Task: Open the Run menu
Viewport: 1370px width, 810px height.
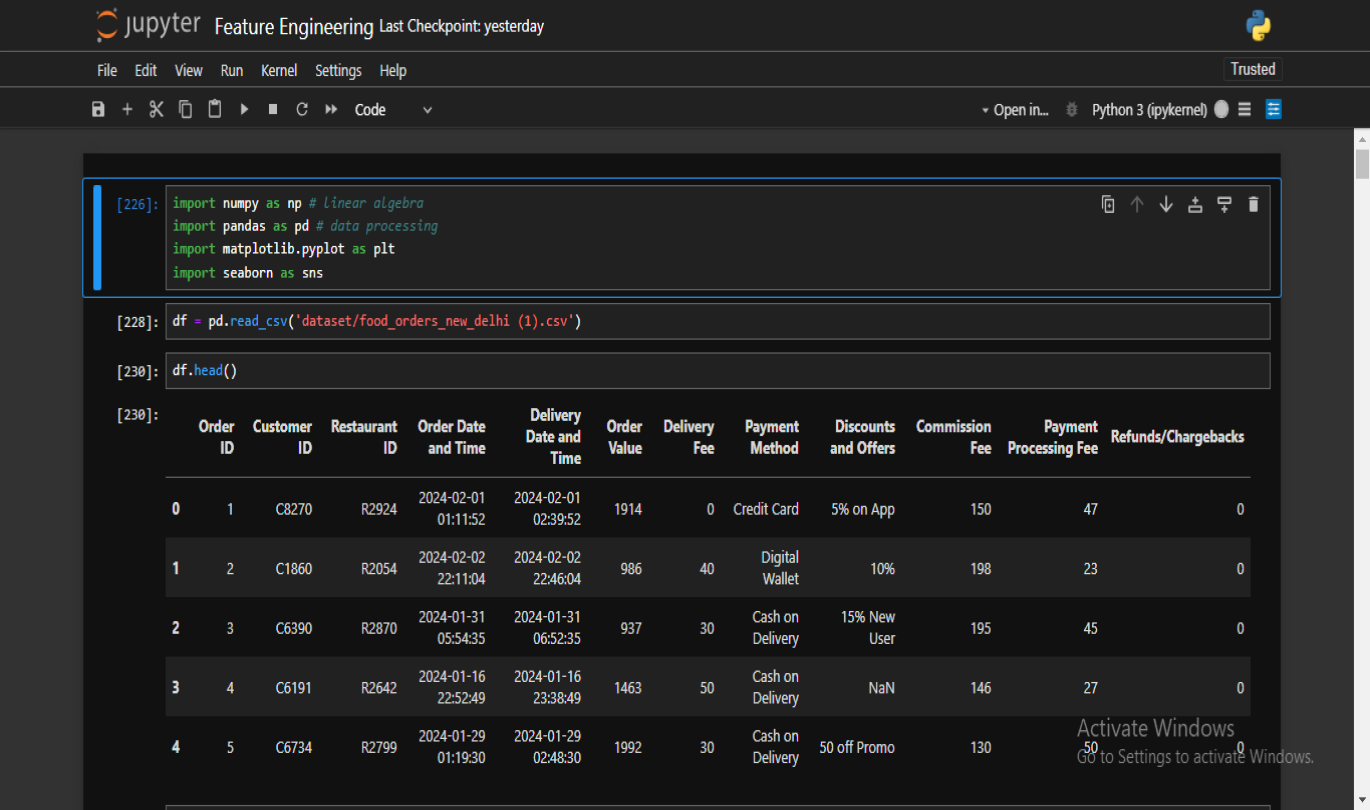Action: 232,71
